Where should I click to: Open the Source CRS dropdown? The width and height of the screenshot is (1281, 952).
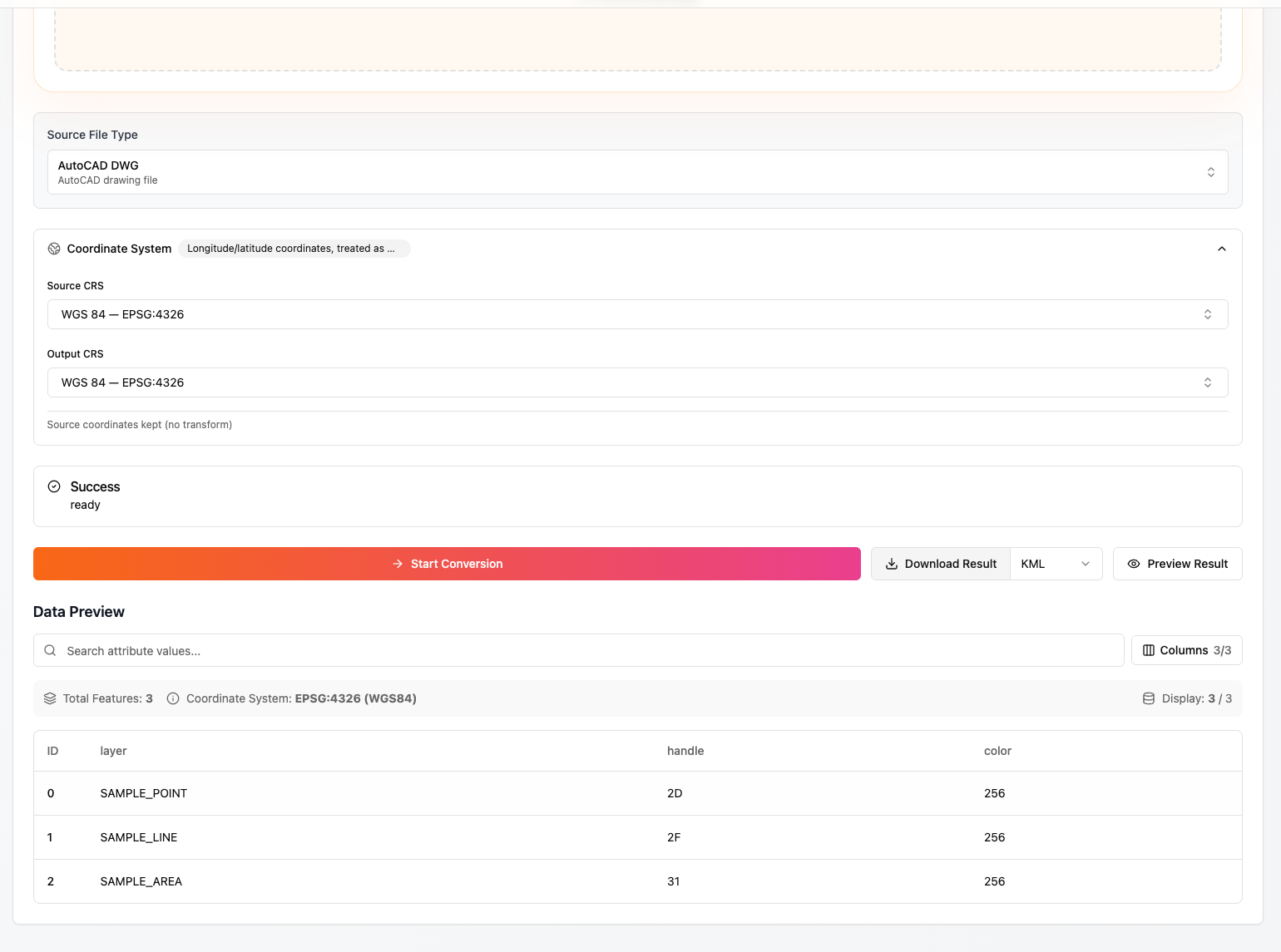[637, 314]
